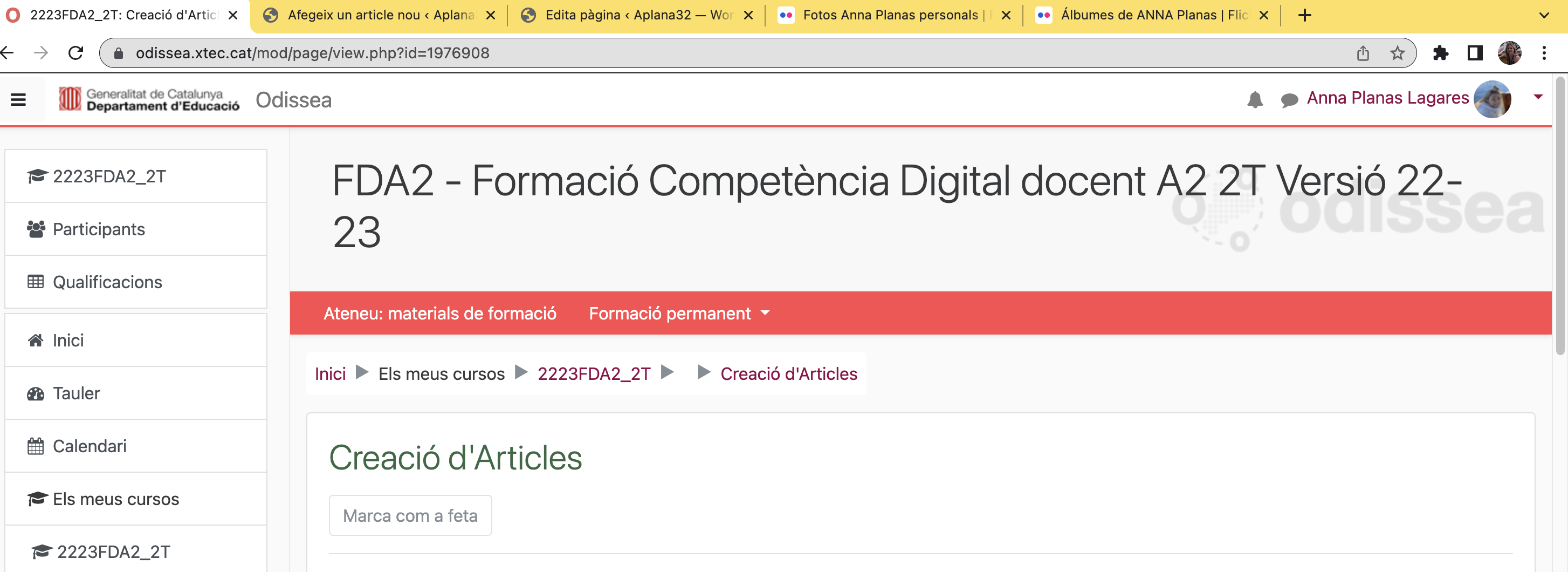The image size is (1568, 572).
Task: Expand the Formació permanent dropdown
Action: [679, 313]
